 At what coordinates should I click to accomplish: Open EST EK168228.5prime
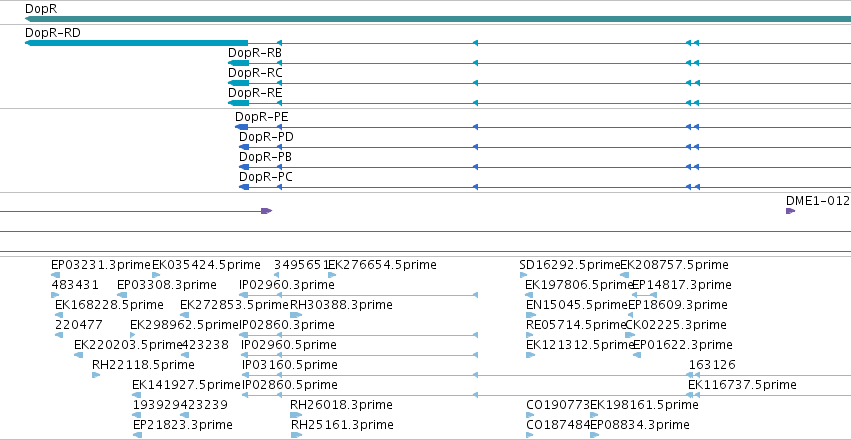(109, 305)
